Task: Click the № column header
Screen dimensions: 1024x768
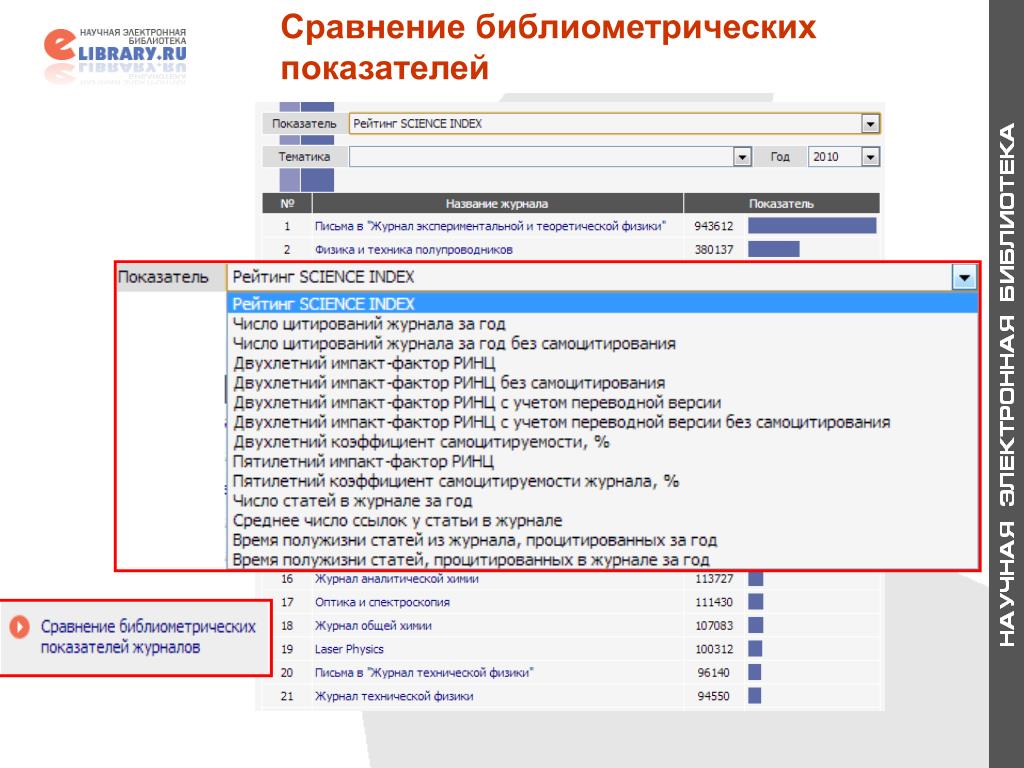Action: 287,204
